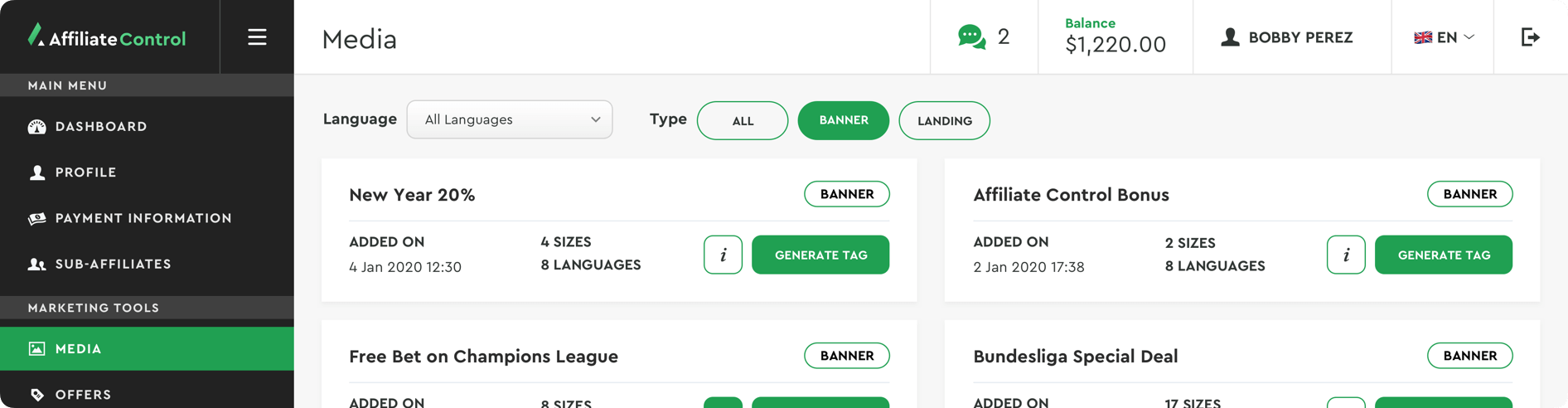Open the All Languages dropdown
The image size is (1568, 408).
pyautogui.click(x=509, y=120)
